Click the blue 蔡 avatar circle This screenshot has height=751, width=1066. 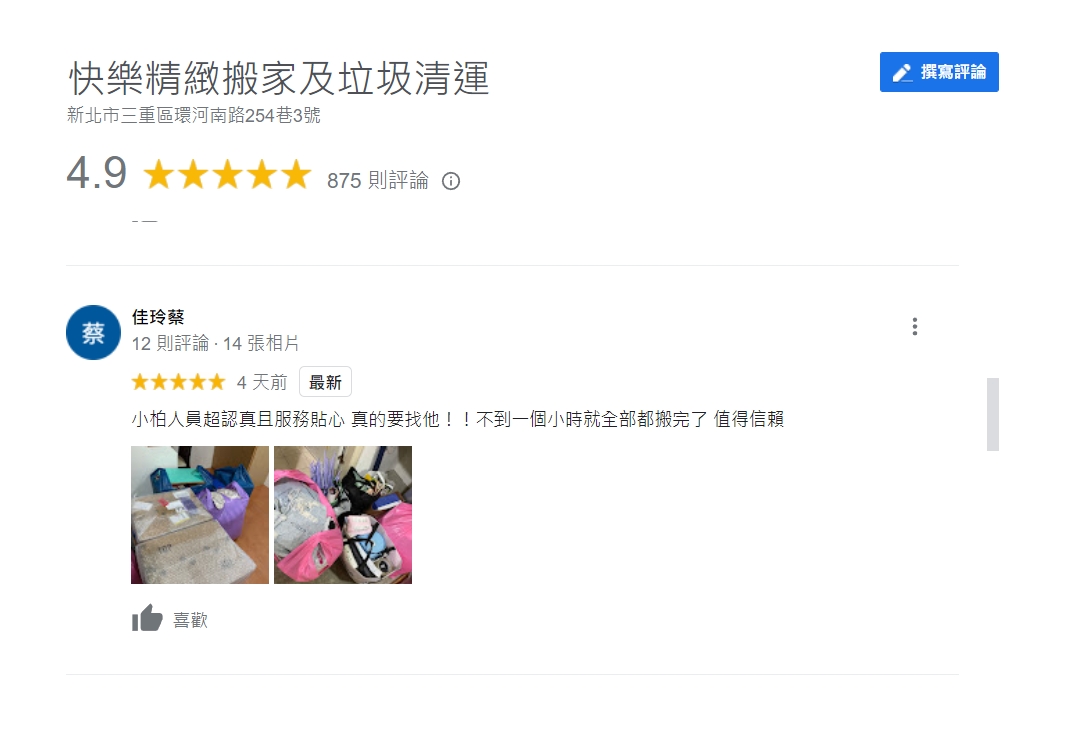[x=93, y=332]
